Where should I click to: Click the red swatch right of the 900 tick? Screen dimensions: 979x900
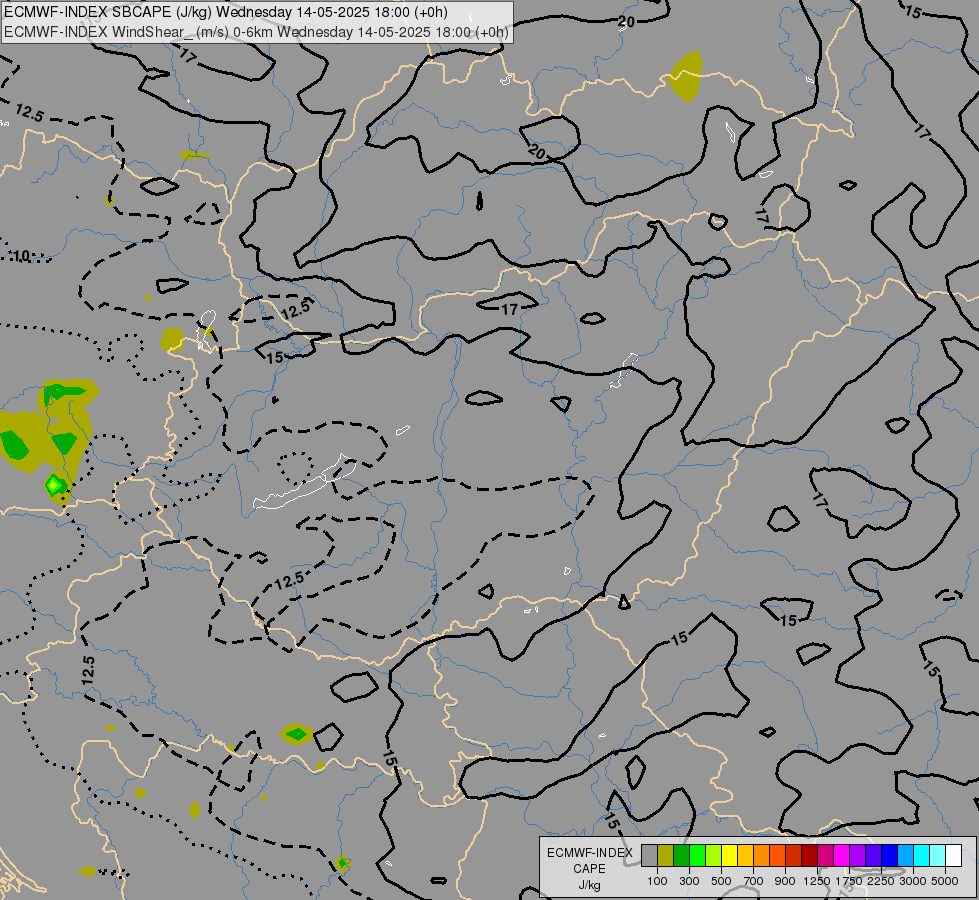tap(794, 855)
